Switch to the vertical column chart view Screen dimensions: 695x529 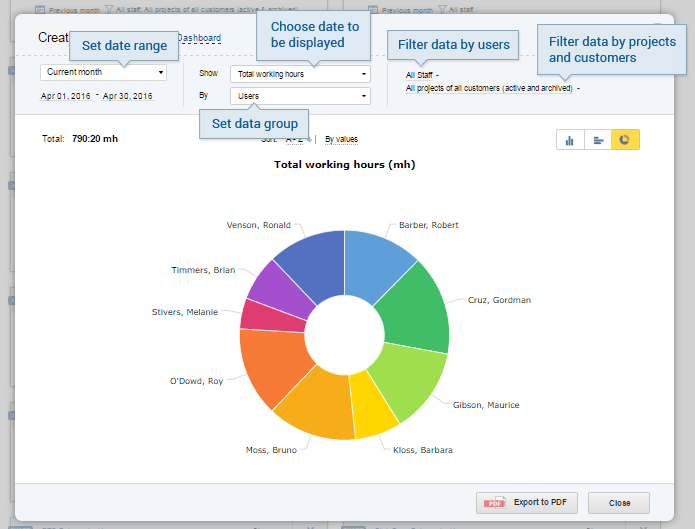click(570, 140)
